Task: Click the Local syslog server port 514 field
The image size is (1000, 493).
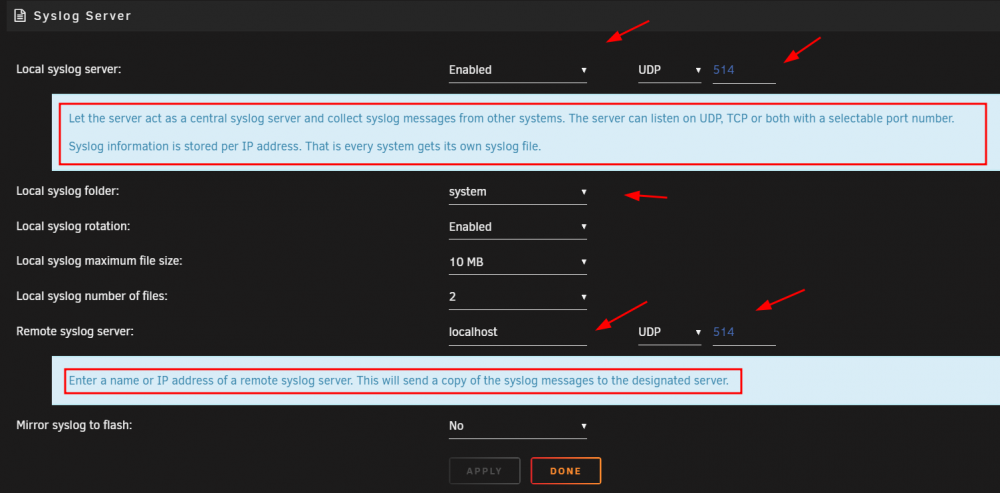Action: pos(744,70)
